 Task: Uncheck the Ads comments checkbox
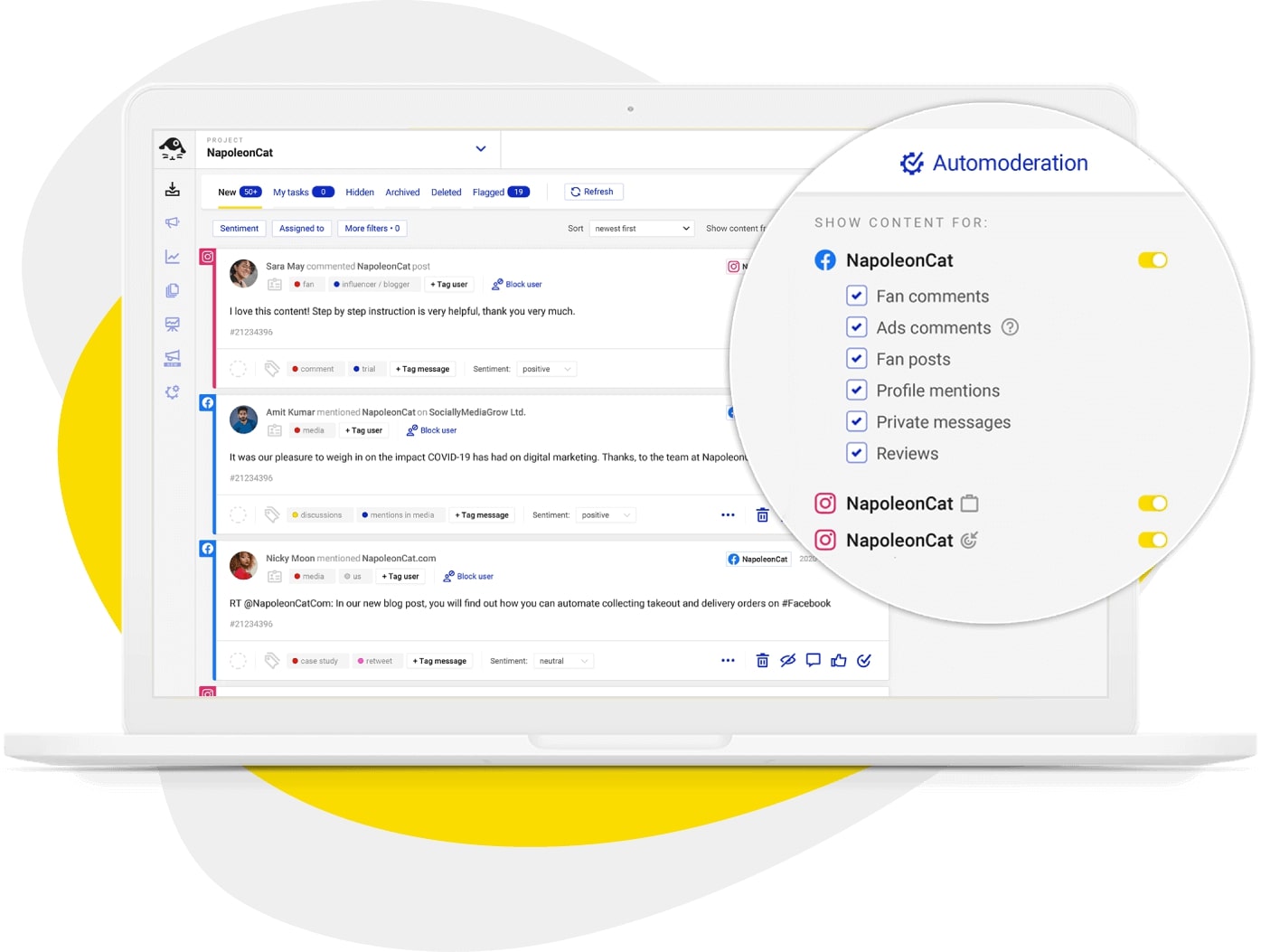point(857,327)
